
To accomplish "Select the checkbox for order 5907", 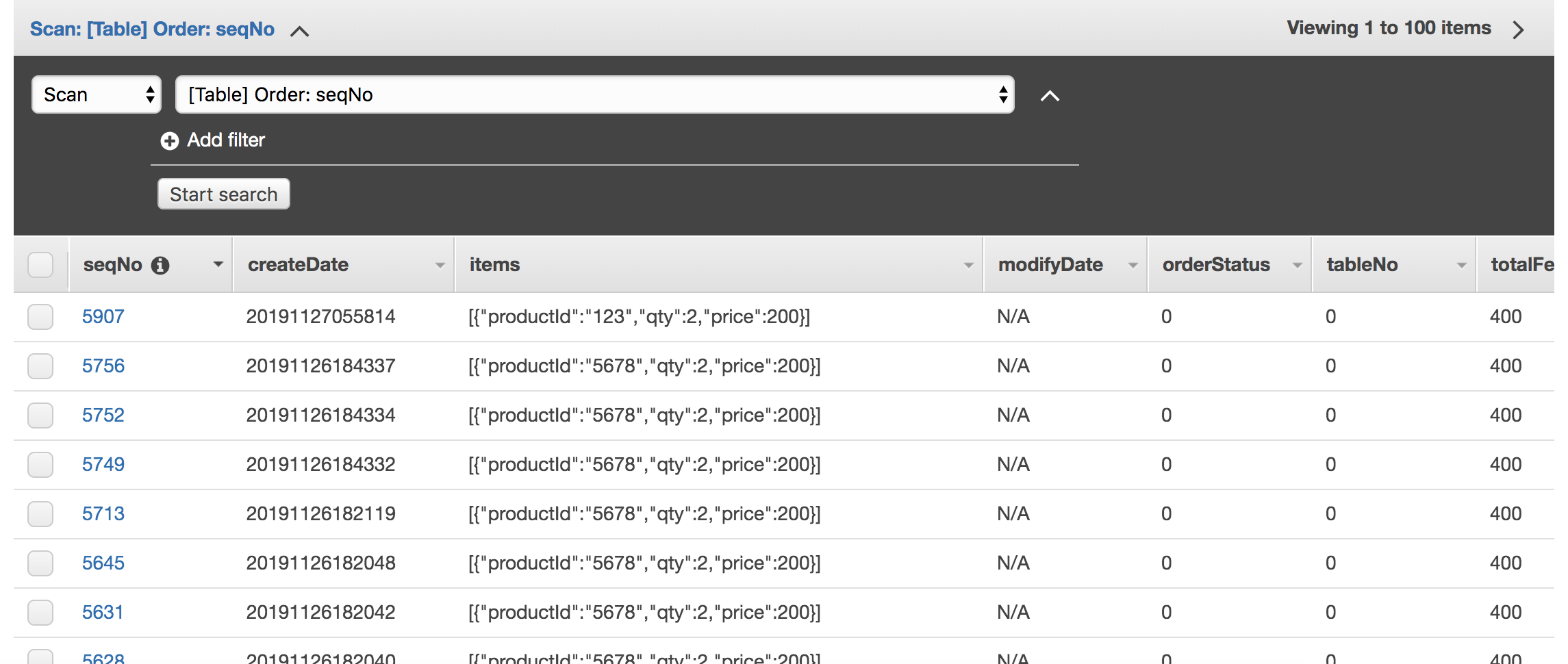I will [x=40, y=317].
